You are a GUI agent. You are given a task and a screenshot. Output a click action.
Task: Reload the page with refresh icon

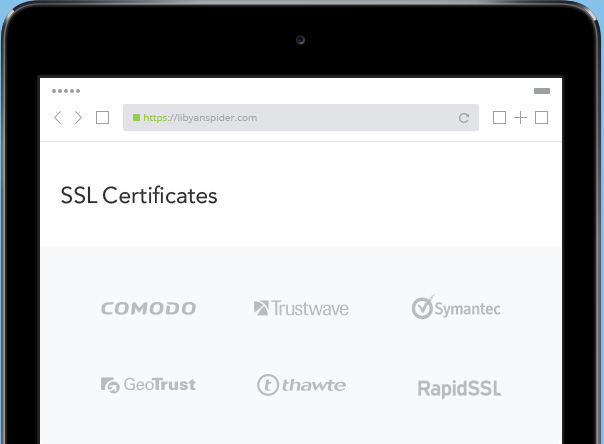(x=464, y=118)
